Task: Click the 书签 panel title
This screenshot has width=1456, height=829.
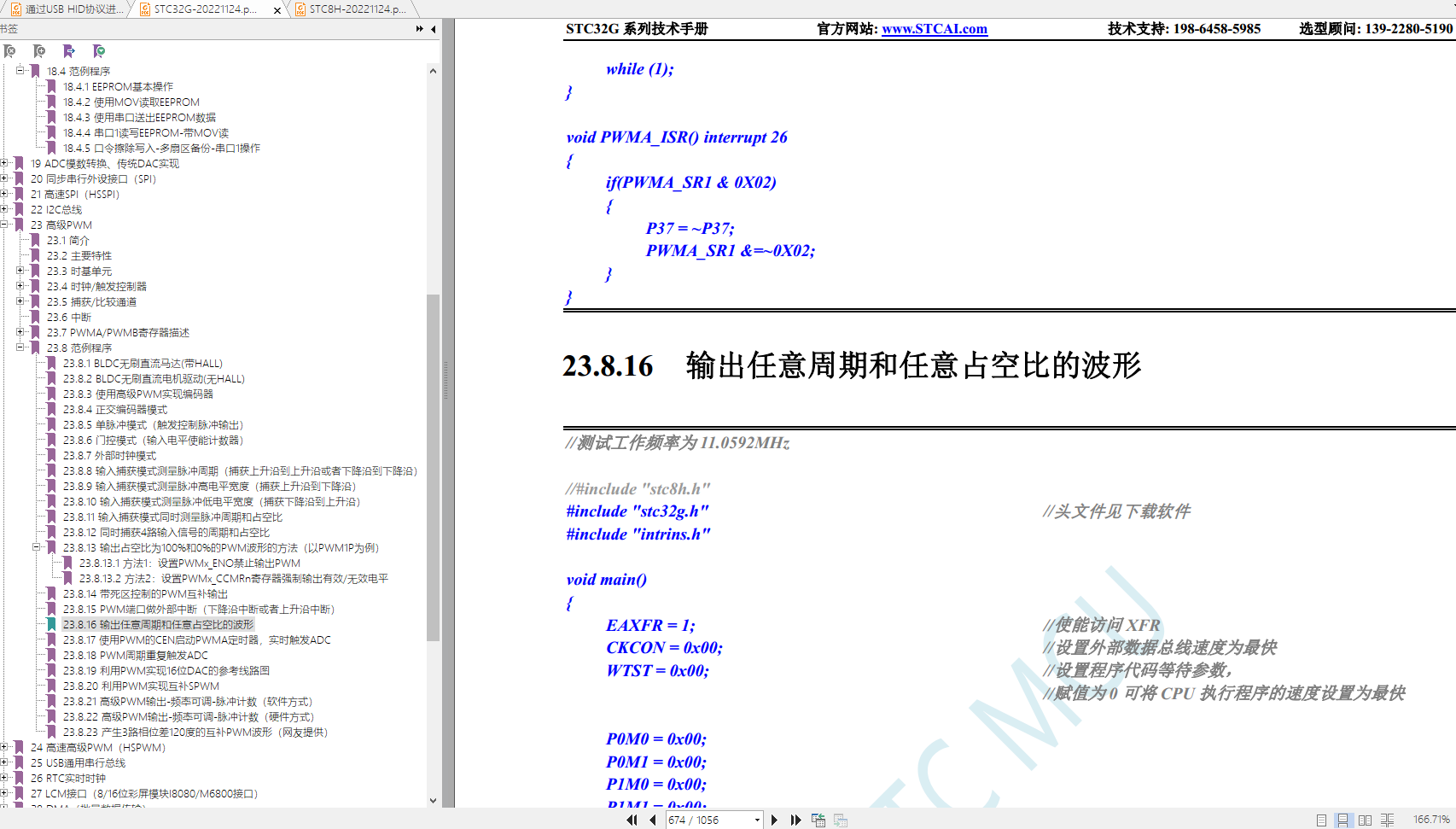Action: 9,29
